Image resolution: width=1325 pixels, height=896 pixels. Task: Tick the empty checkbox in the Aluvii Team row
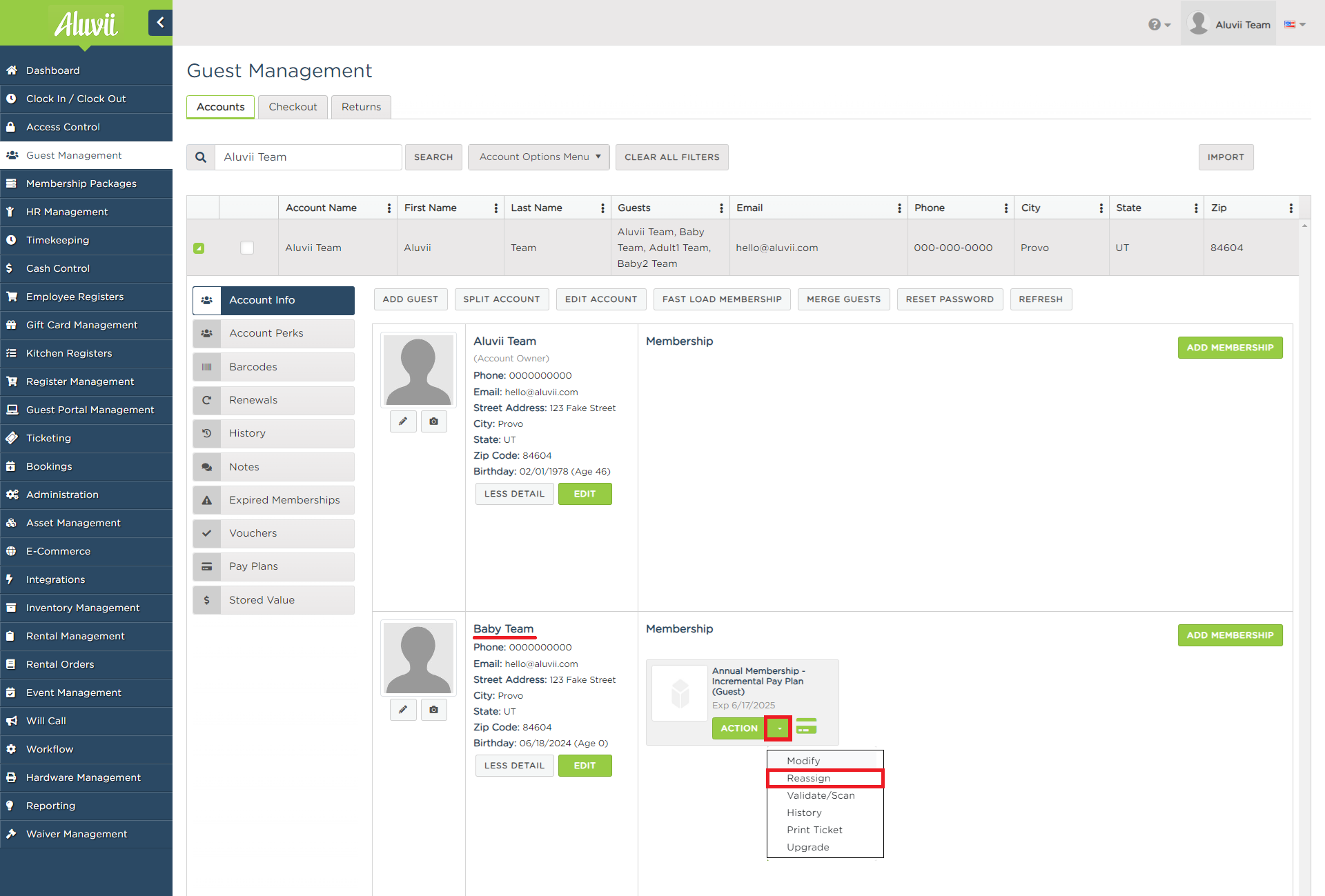[247, 248]
